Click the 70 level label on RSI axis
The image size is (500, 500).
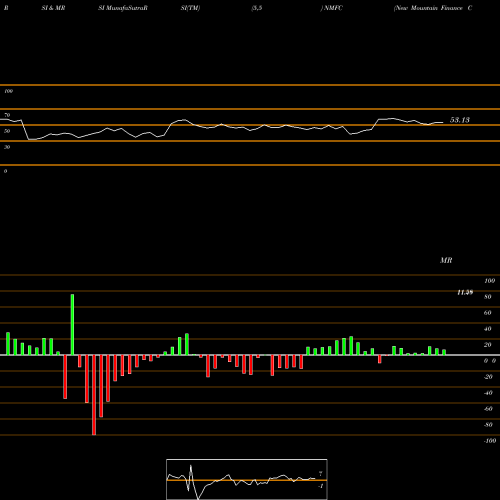(x=7, y=115)
